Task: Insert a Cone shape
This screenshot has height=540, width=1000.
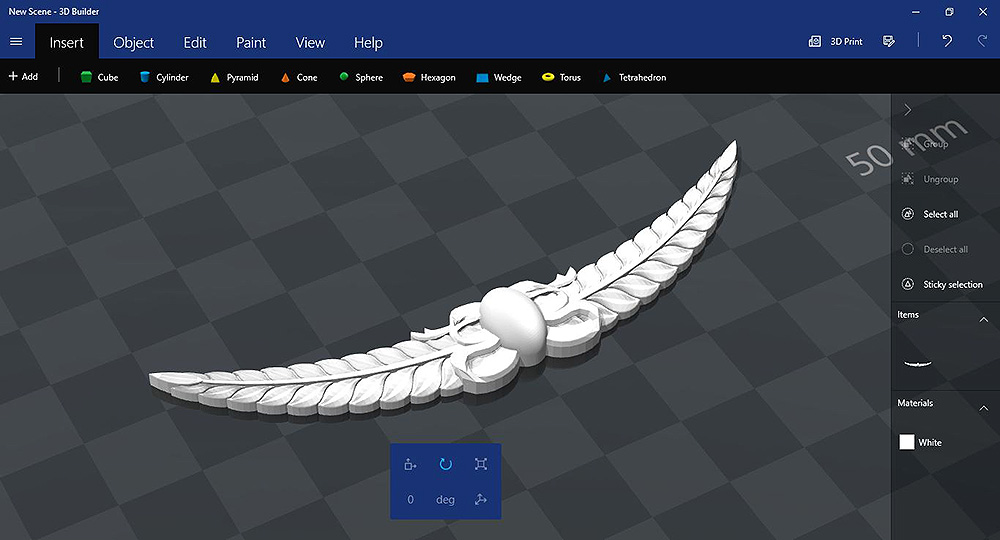Action: [299, 77]
